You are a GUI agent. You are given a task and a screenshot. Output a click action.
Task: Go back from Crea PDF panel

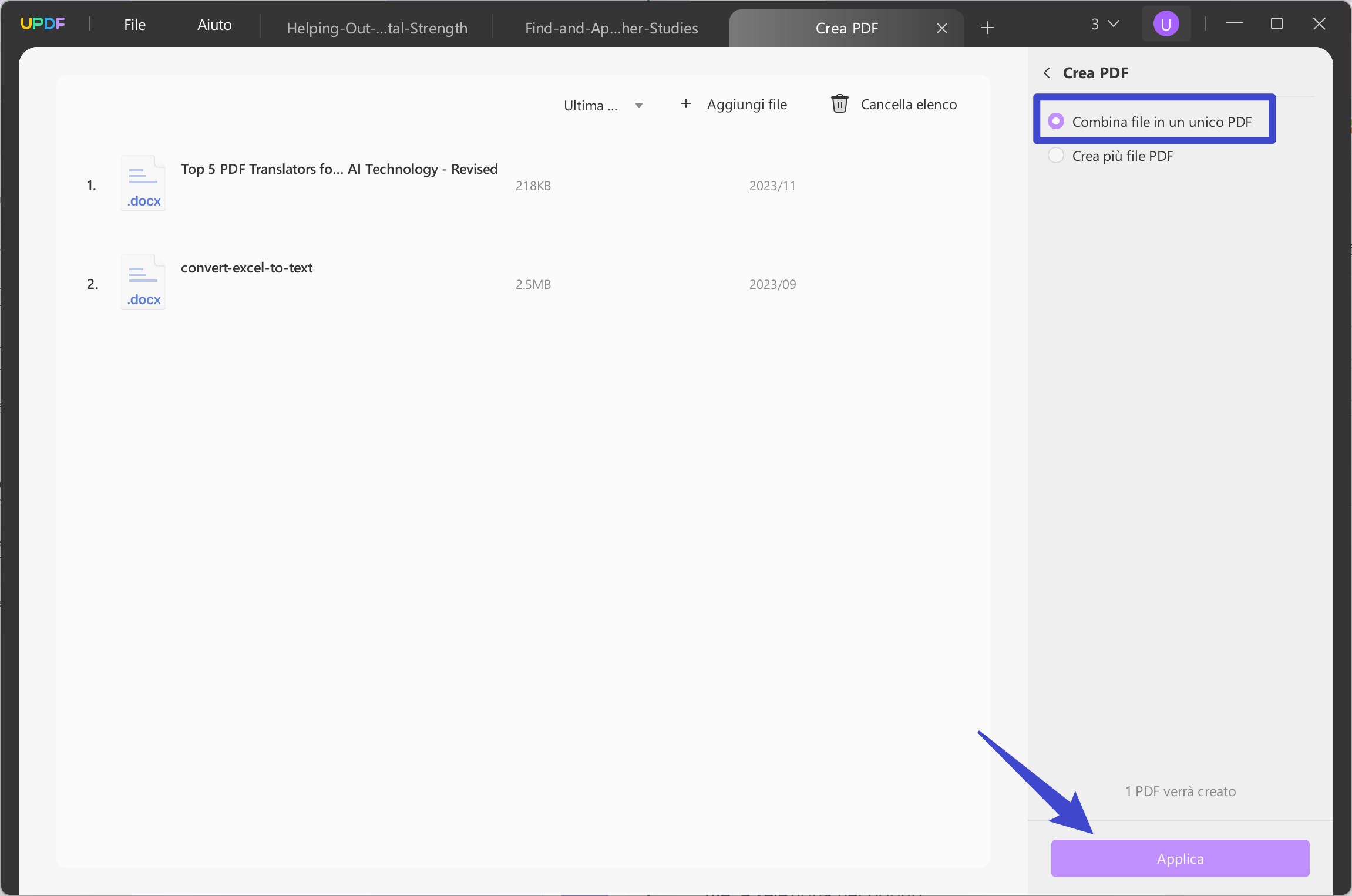click(1047, 73)
